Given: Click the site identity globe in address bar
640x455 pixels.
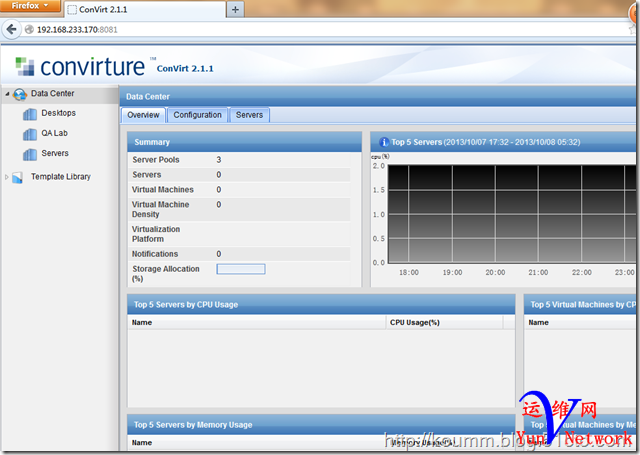Looking at the screenshot, I should pos(29,29).
